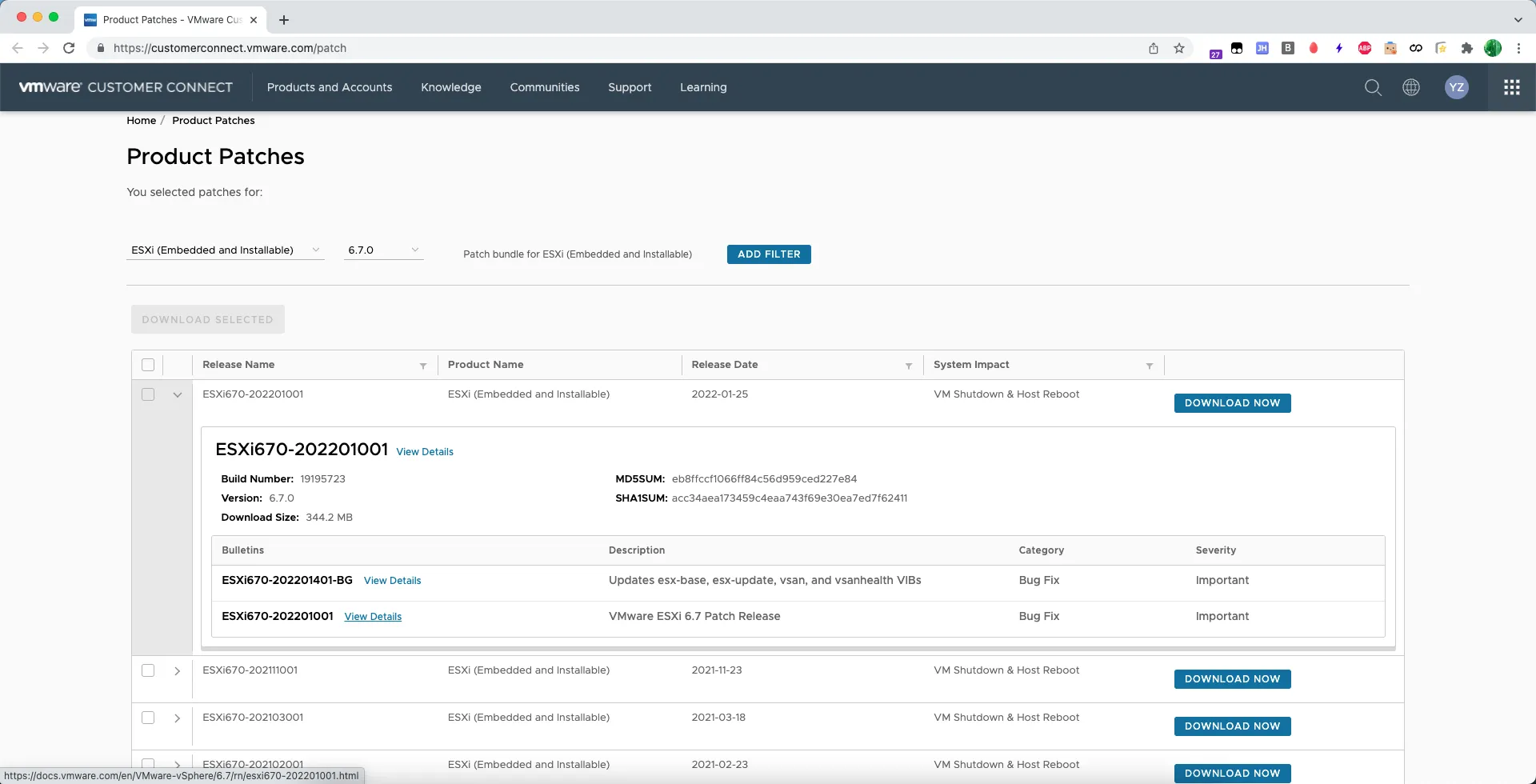The width and height of the screenshot is (1536, 784).
Task: Open View Details for ESXi670-202201001 bulletin
Action: (x=373, y=617)
